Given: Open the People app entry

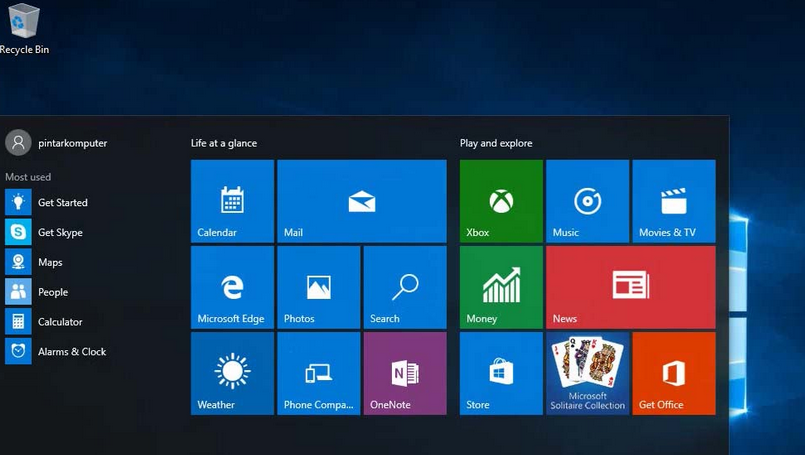Looking at the screenshot, I should tap(56, 292).
